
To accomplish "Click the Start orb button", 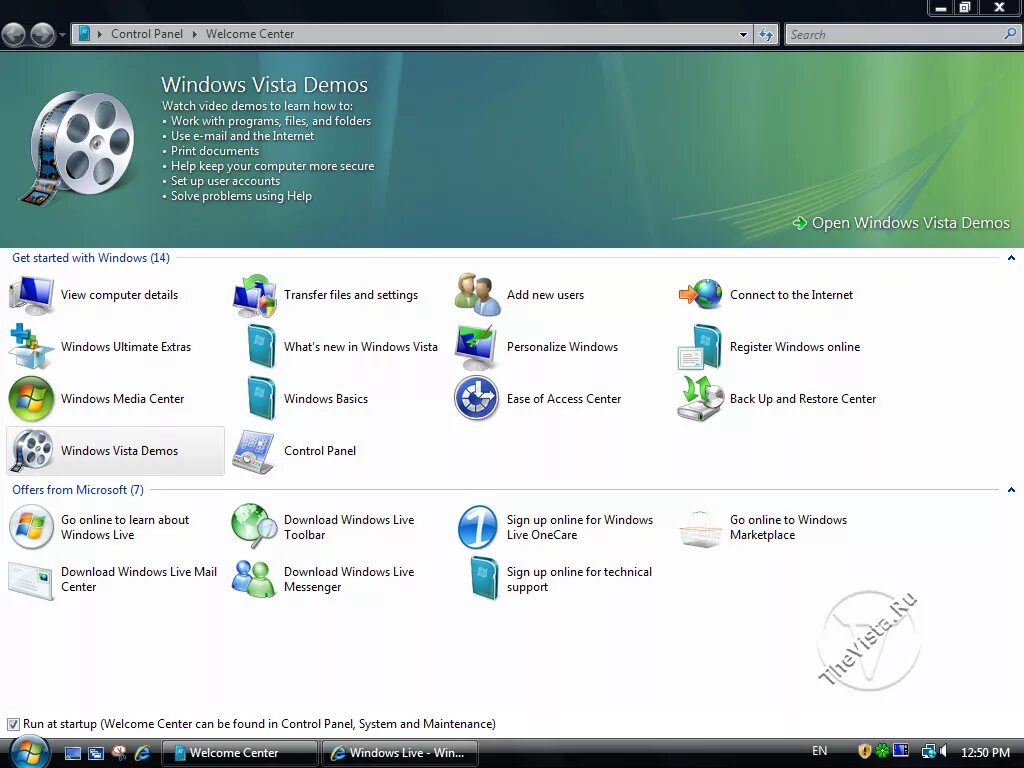I will pos(29,751).
